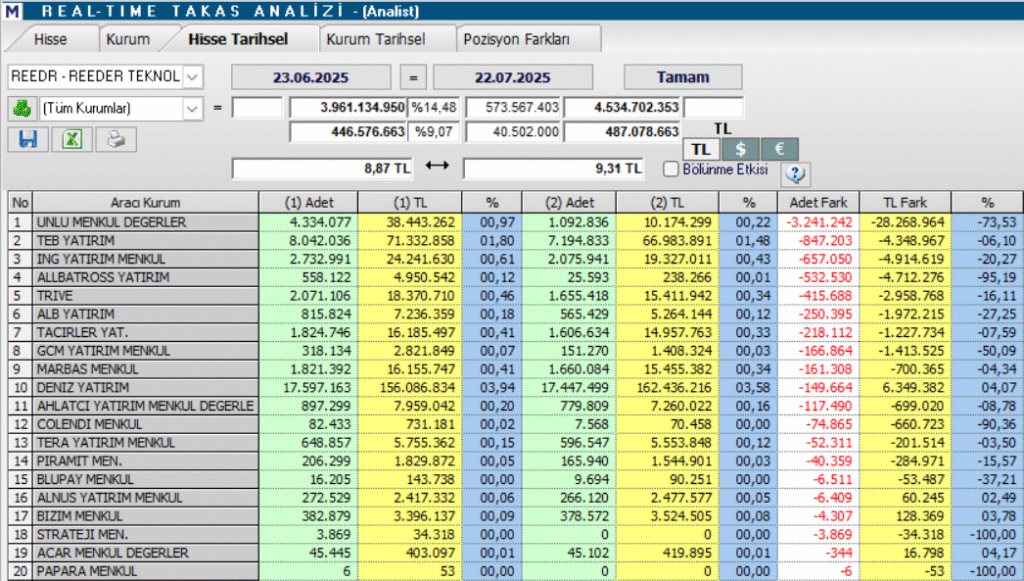This screenshot has height=581, width=1024.
Task: Activate the TL currency toggle
Action: (x=703, y=146)
